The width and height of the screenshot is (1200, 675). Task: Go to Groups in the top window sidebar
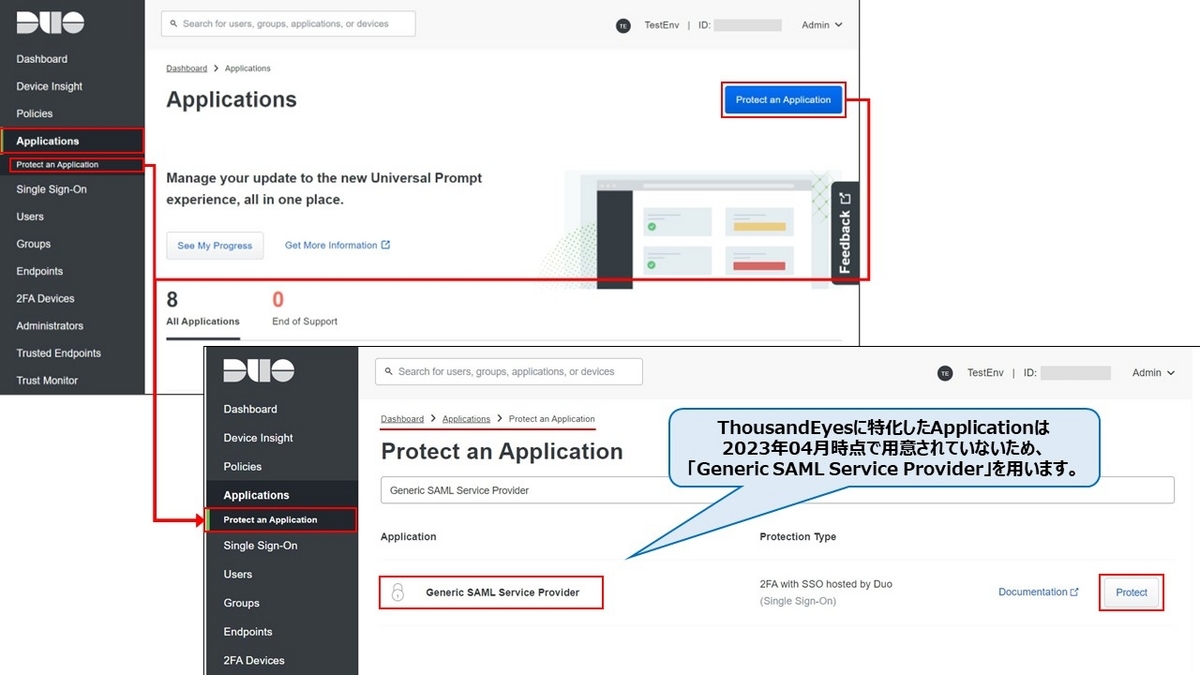click(x=33, y=244)
